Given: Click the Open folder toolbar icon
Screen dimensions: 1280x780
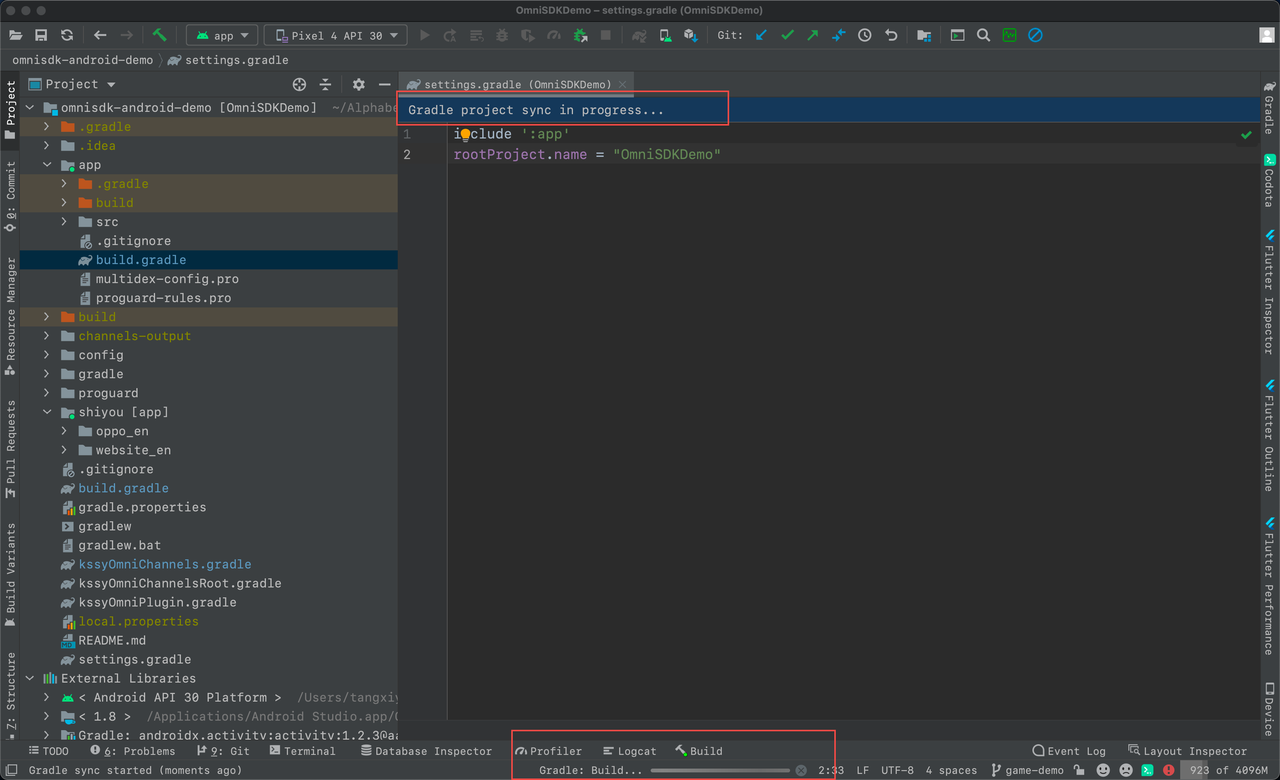Looking at the screenshot, I should click(16, 35).
